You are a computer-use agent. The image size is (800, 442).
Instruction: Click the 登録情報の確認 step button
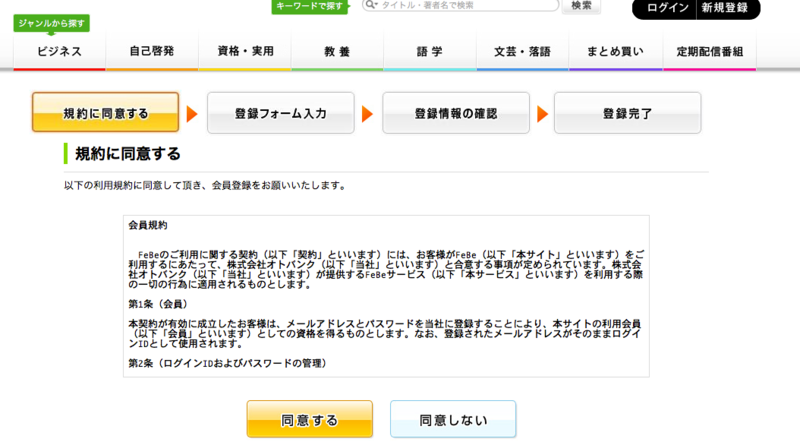[456, 113]
